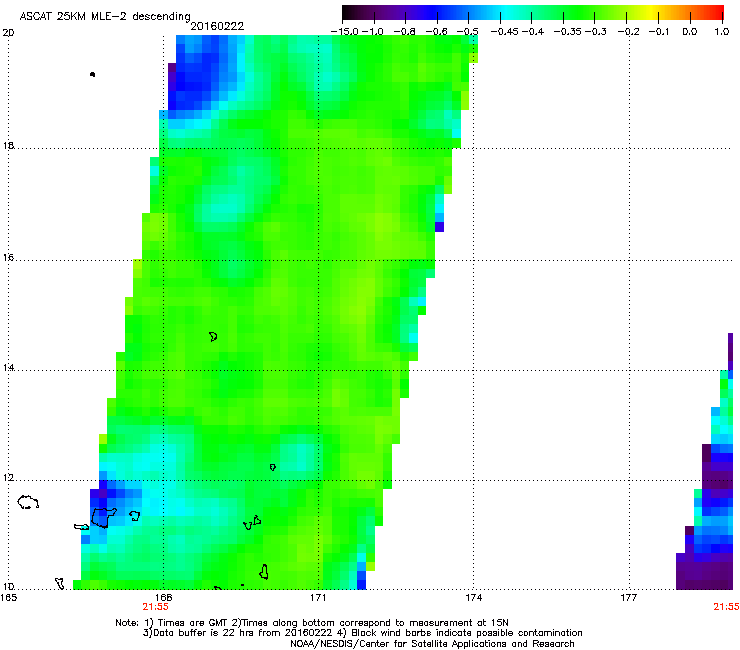
Task: Click the latitude axis label "16"
Action: [8, 258]
